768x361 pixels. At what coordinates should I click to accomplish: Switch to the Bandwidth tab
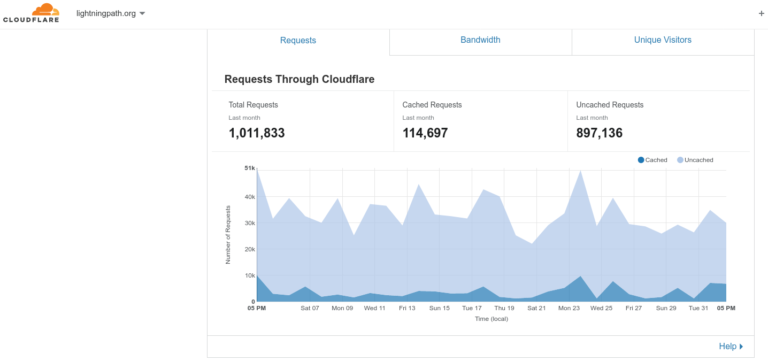(480, 40)
